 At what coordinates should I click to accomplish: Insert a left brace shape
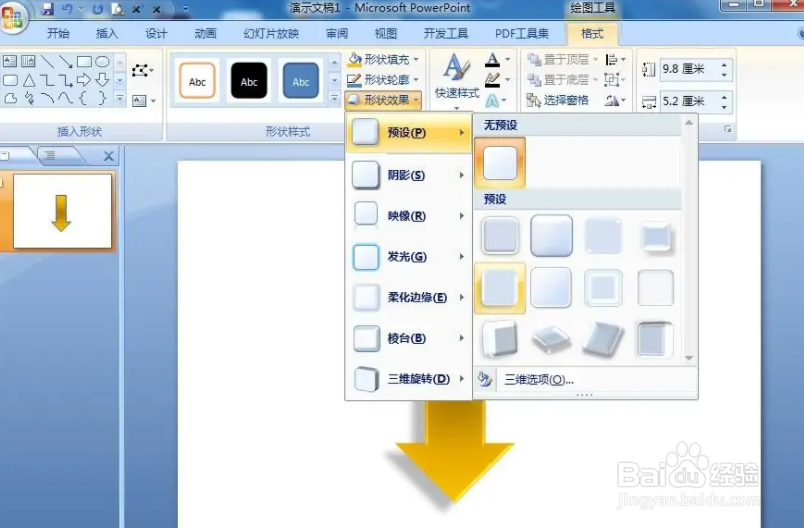pyautogui.click(x=84, y=98)
